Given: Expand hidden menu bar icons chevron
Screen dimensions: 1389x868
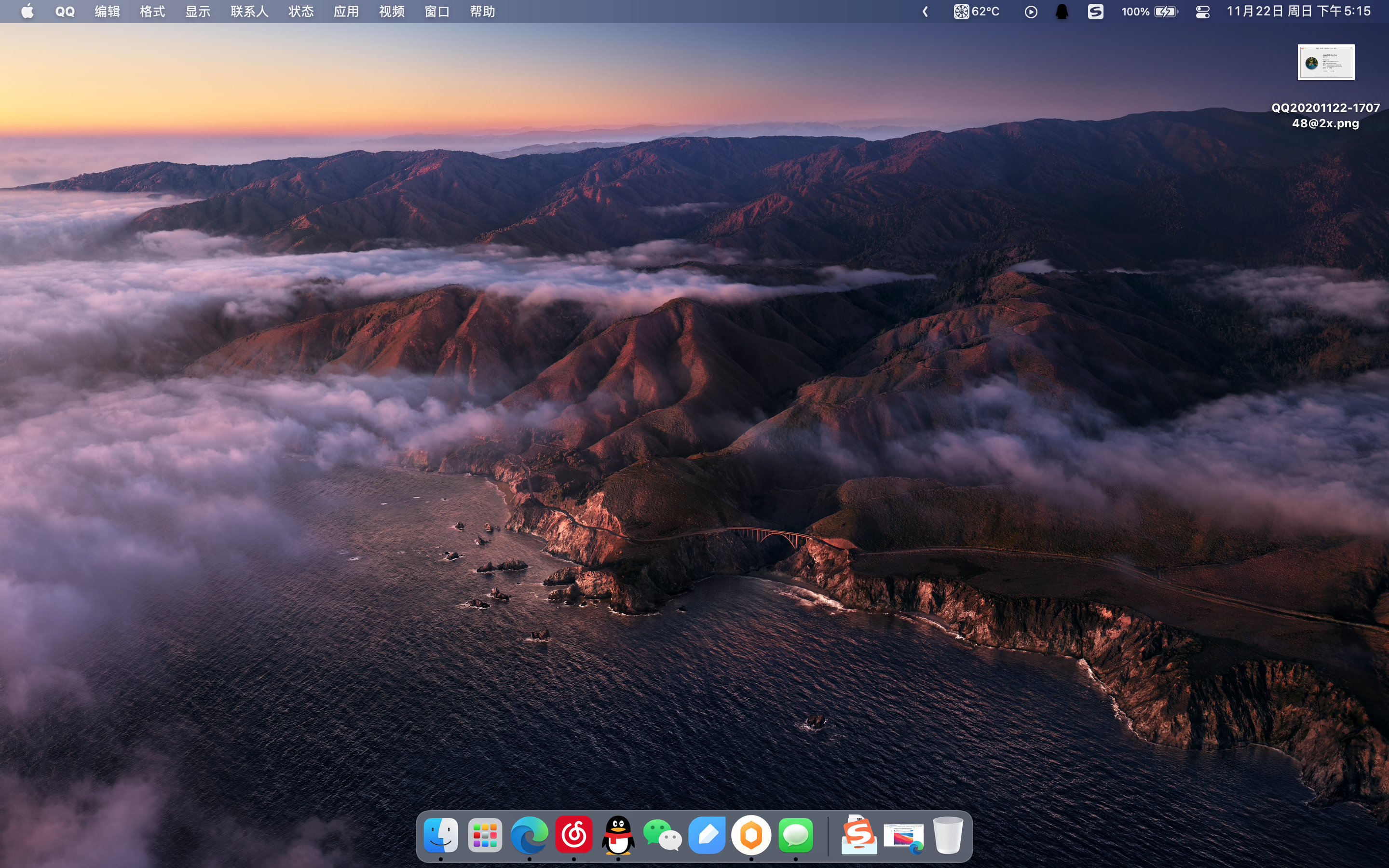Looking at the screenshot, I should click(925, 12).
